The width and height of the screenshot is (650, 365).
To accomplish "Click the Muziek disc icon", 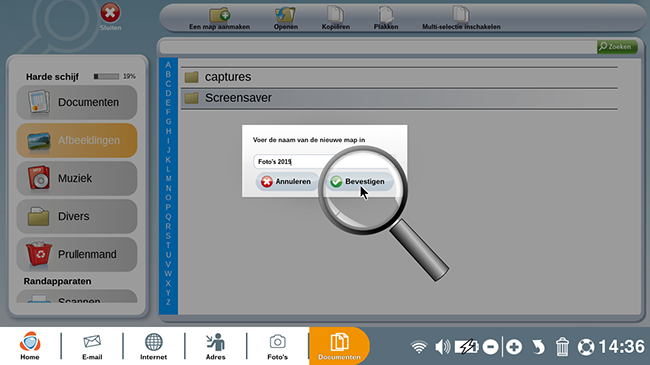I will [x=39, y=178].
